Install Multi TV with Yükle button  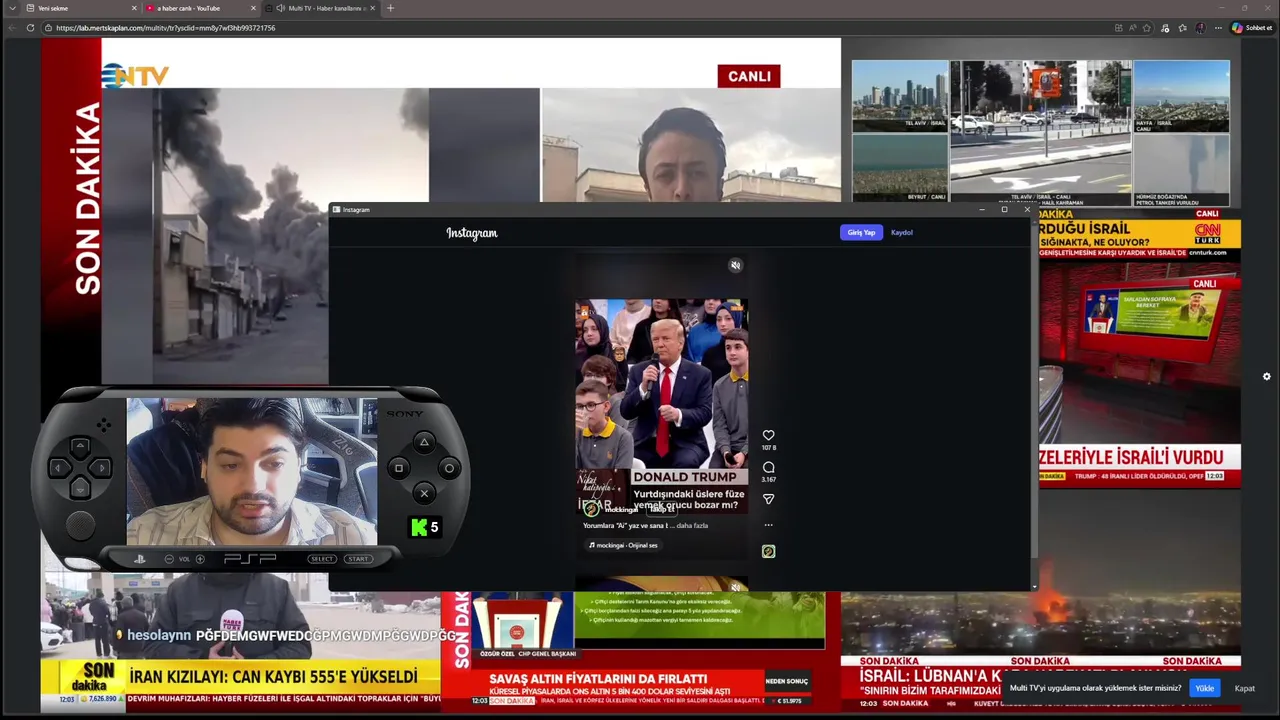tap(1205, 688)
